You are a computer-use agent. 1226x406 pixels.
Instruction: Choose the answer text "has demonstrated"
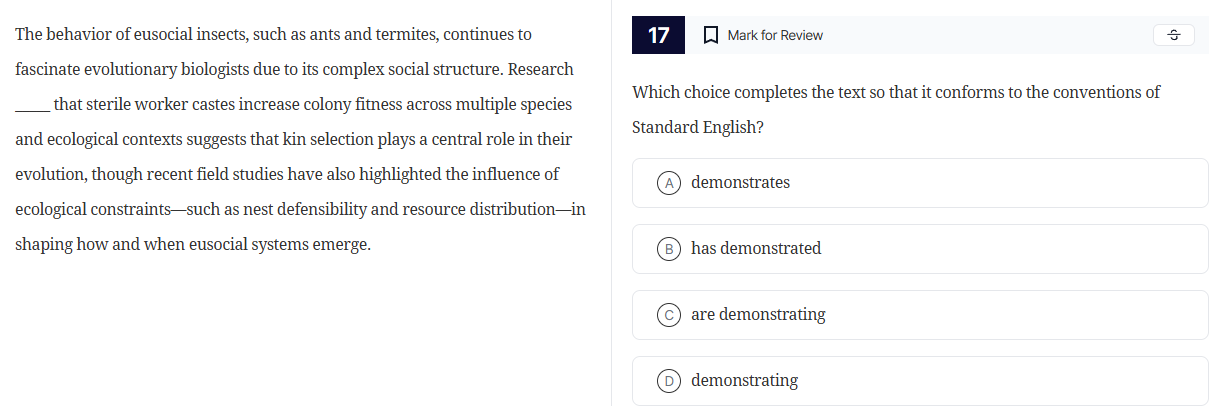coord(756,249)
